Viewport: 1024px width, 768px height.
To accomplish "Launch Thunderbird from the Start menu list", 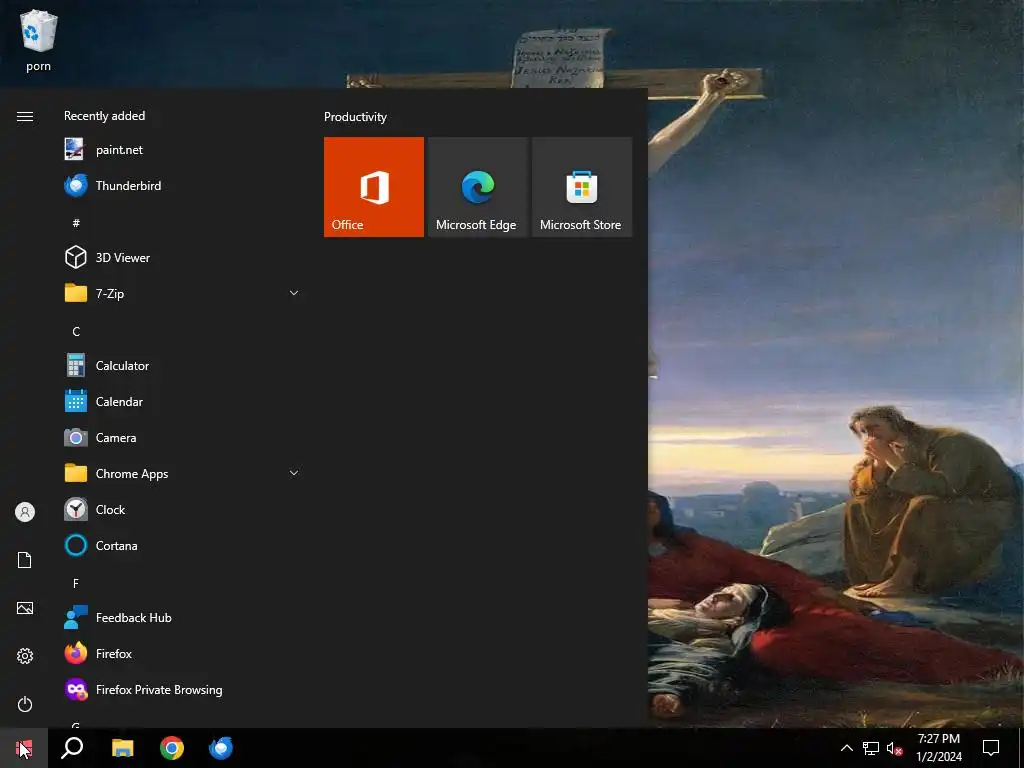I will tap(183, 185).
